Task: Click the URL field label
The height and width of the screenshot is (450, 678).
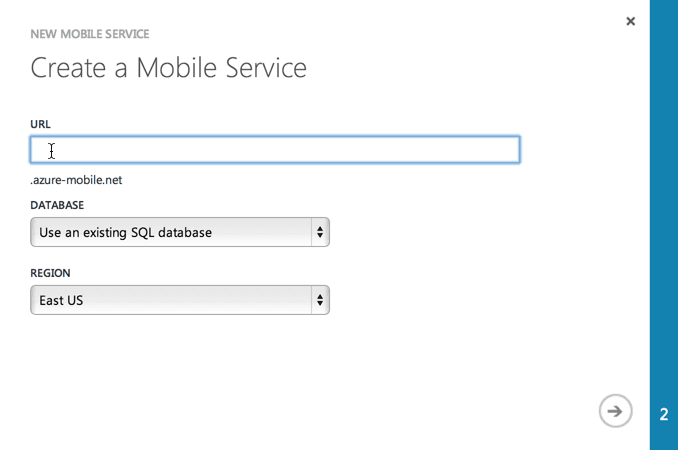Action: [x=41, y=124]
